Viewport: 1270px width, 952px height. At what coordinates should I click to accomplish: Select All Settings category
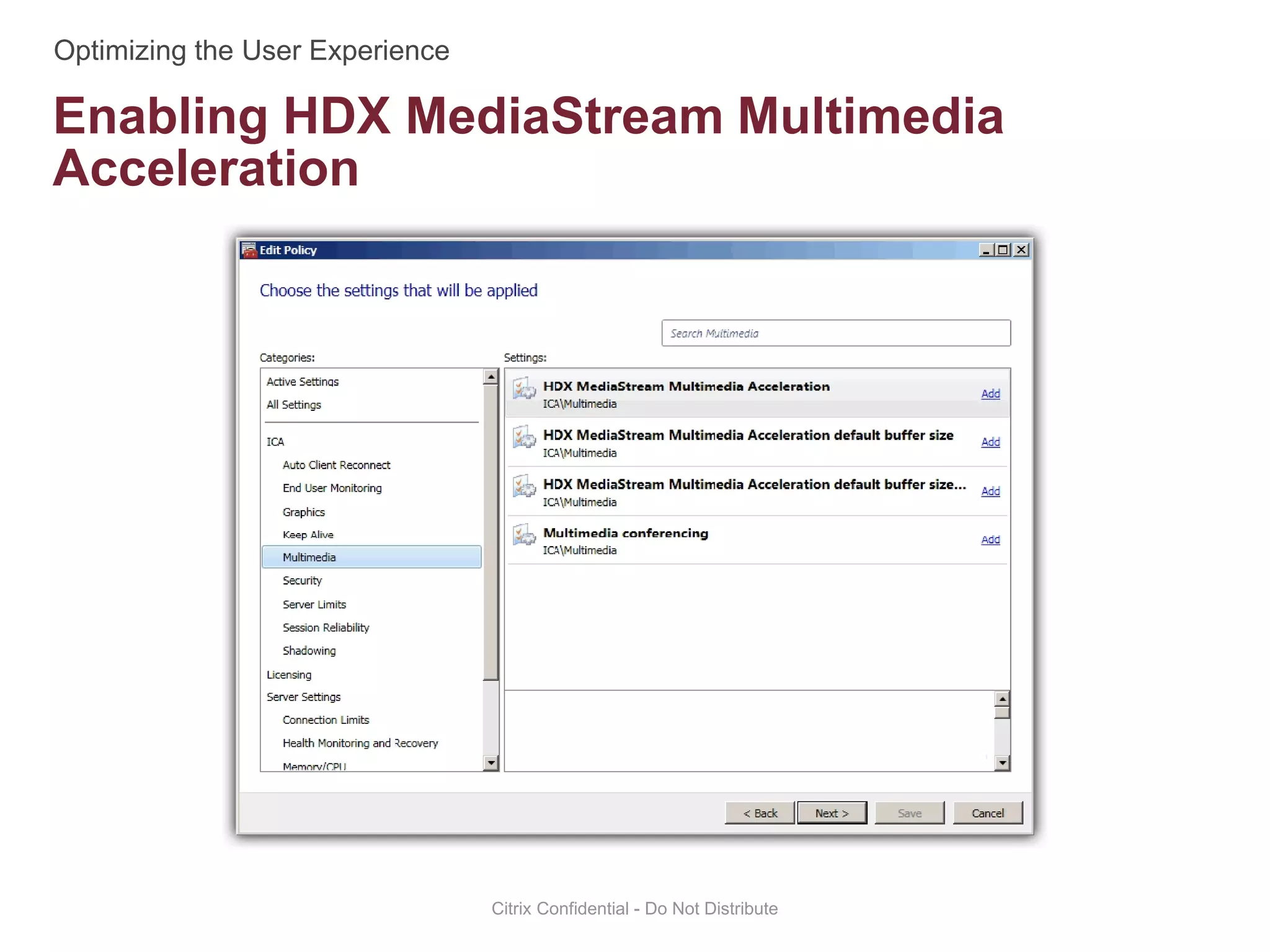coord(294,405)
